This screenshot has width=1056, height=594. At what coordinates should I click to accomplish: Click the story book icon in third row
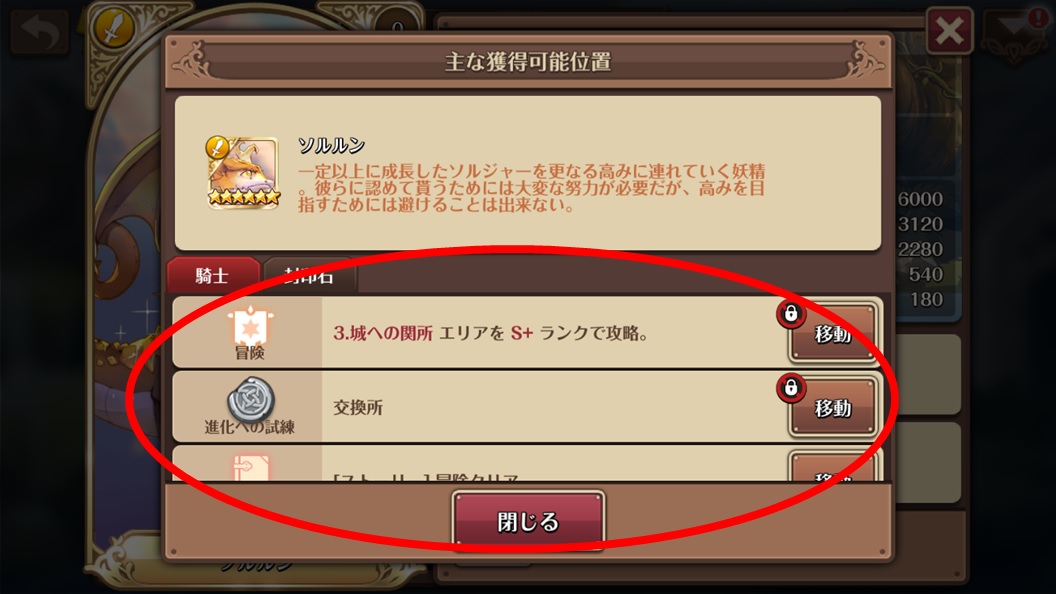coord(251,467)
